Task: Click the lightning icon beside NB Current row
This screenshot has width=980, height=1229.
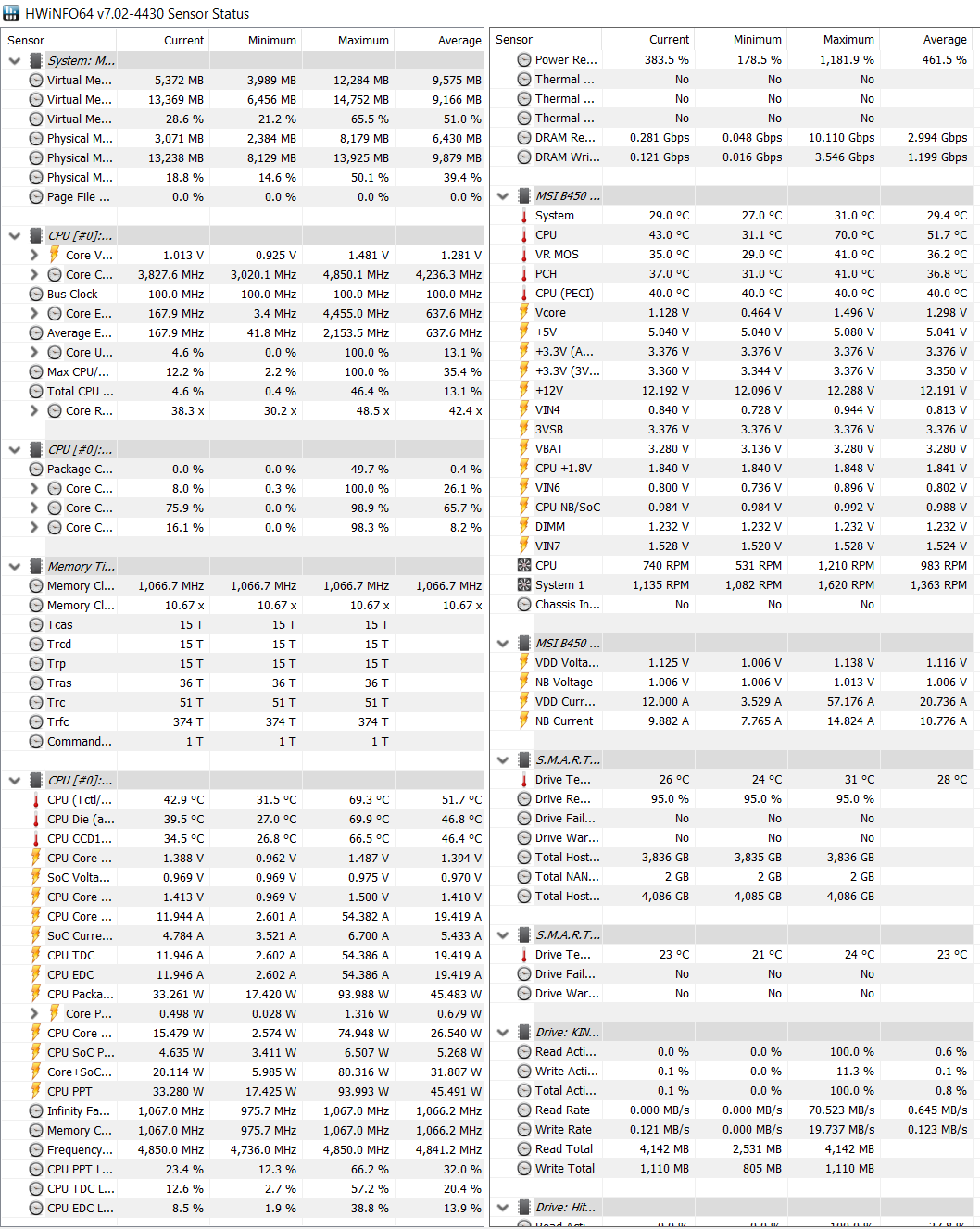Action: 524,721
